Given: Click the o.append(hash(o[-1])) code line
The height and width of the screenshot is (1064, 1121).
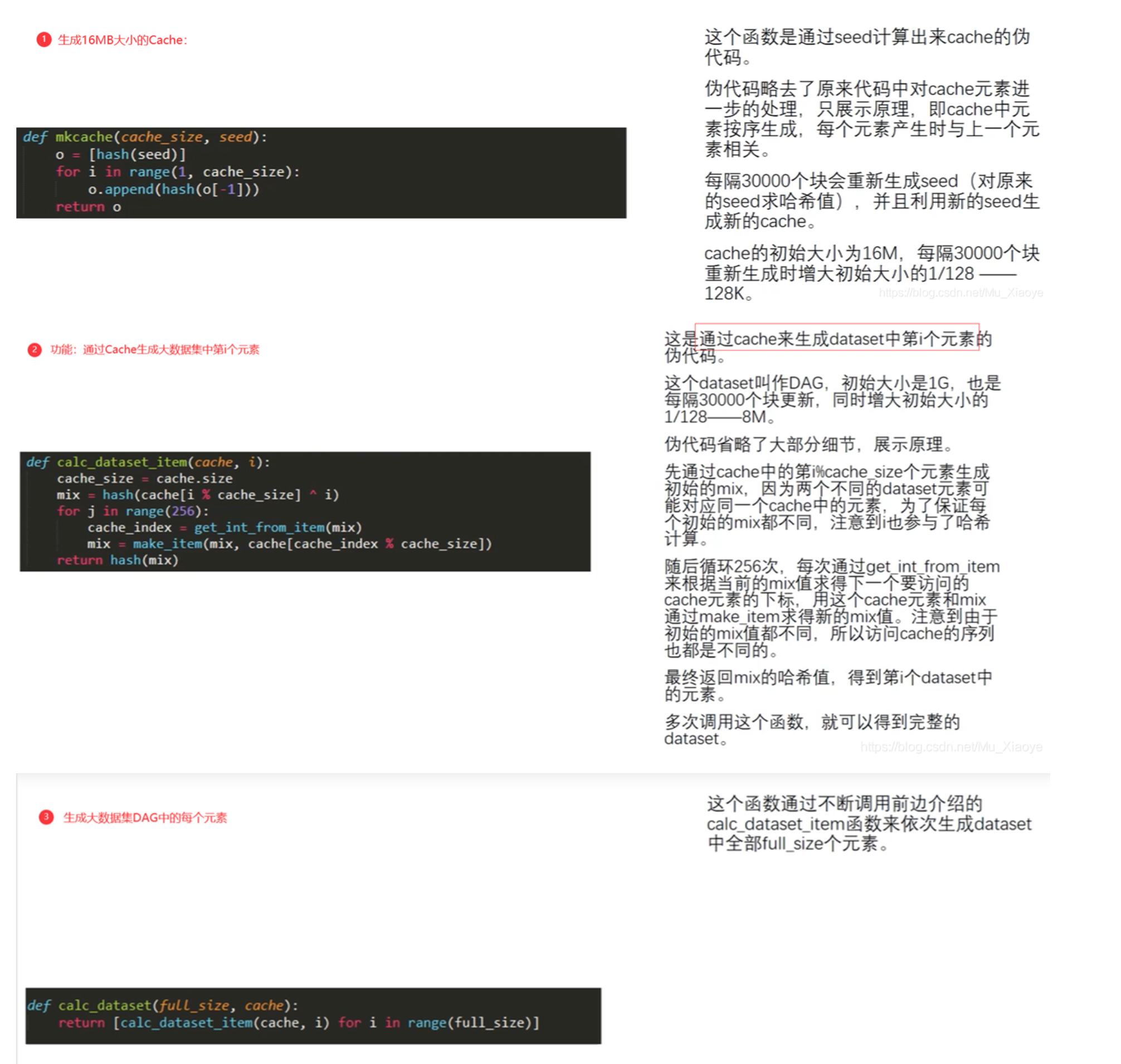Looking at the screenshot, I should (x=174, y=189).
